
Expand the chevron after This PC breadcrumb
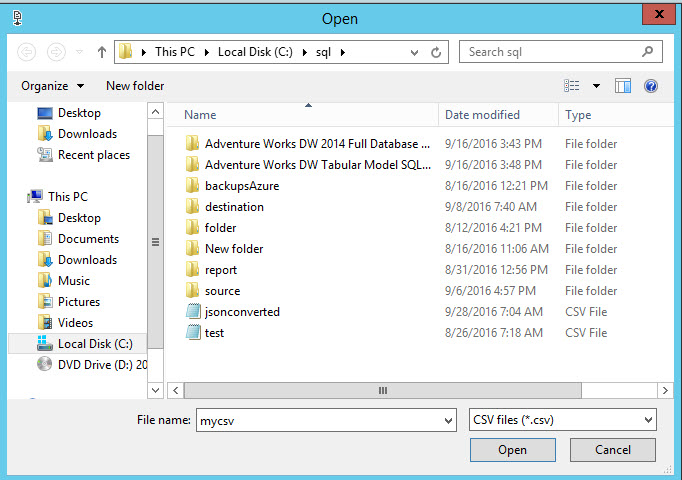click(207, 53)
